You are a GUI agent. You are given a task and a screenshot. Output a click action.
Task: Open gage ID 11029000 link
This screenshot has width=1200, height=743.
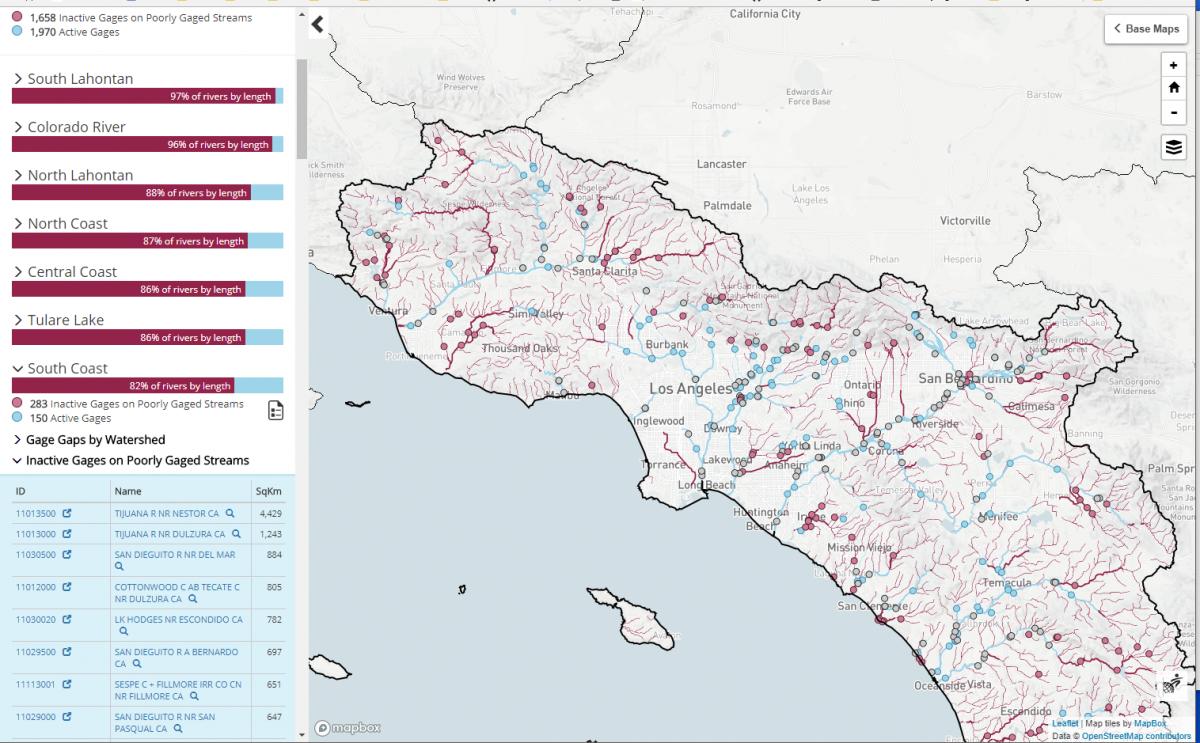click(x=35, y=717)
